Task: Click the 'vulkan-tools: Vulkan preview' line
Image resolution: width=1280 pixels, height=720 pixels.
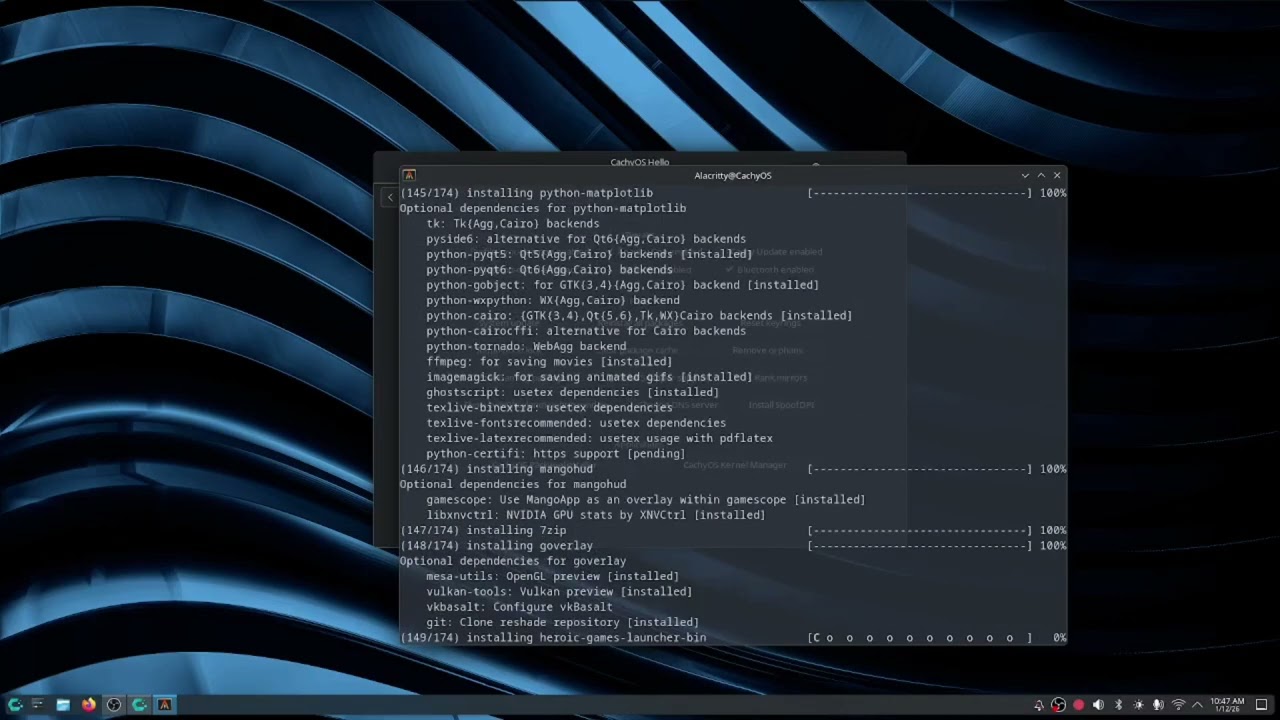Action: pos(559,592)
